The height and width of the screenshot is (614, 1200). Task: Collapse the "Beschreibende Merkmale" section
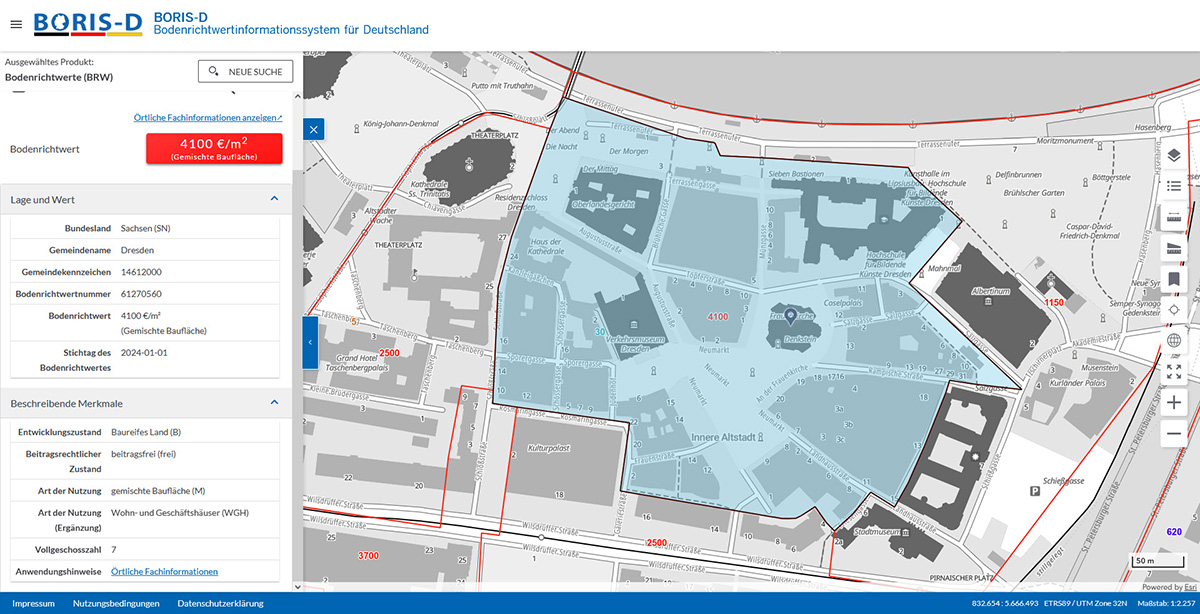(x=275, y=403)
